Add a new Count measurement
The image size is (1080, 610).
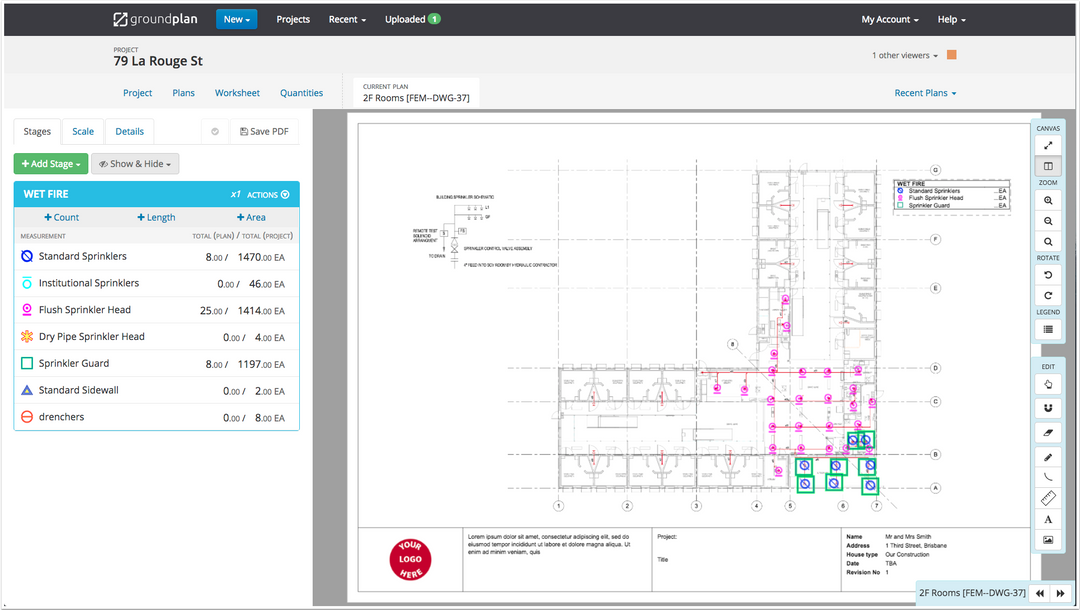[62, 217]
